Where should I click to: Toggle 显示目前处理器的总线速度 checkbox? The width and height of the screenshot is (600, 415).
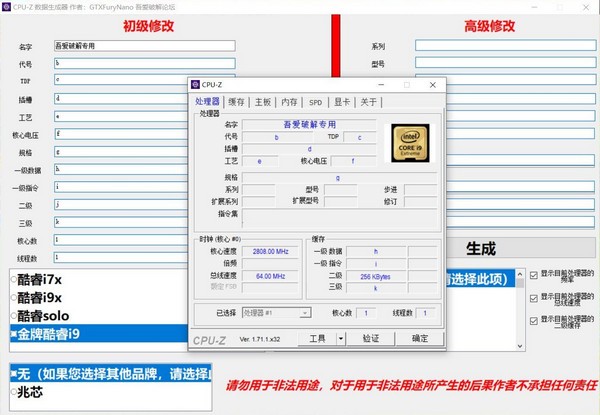[x=534, y=298]
